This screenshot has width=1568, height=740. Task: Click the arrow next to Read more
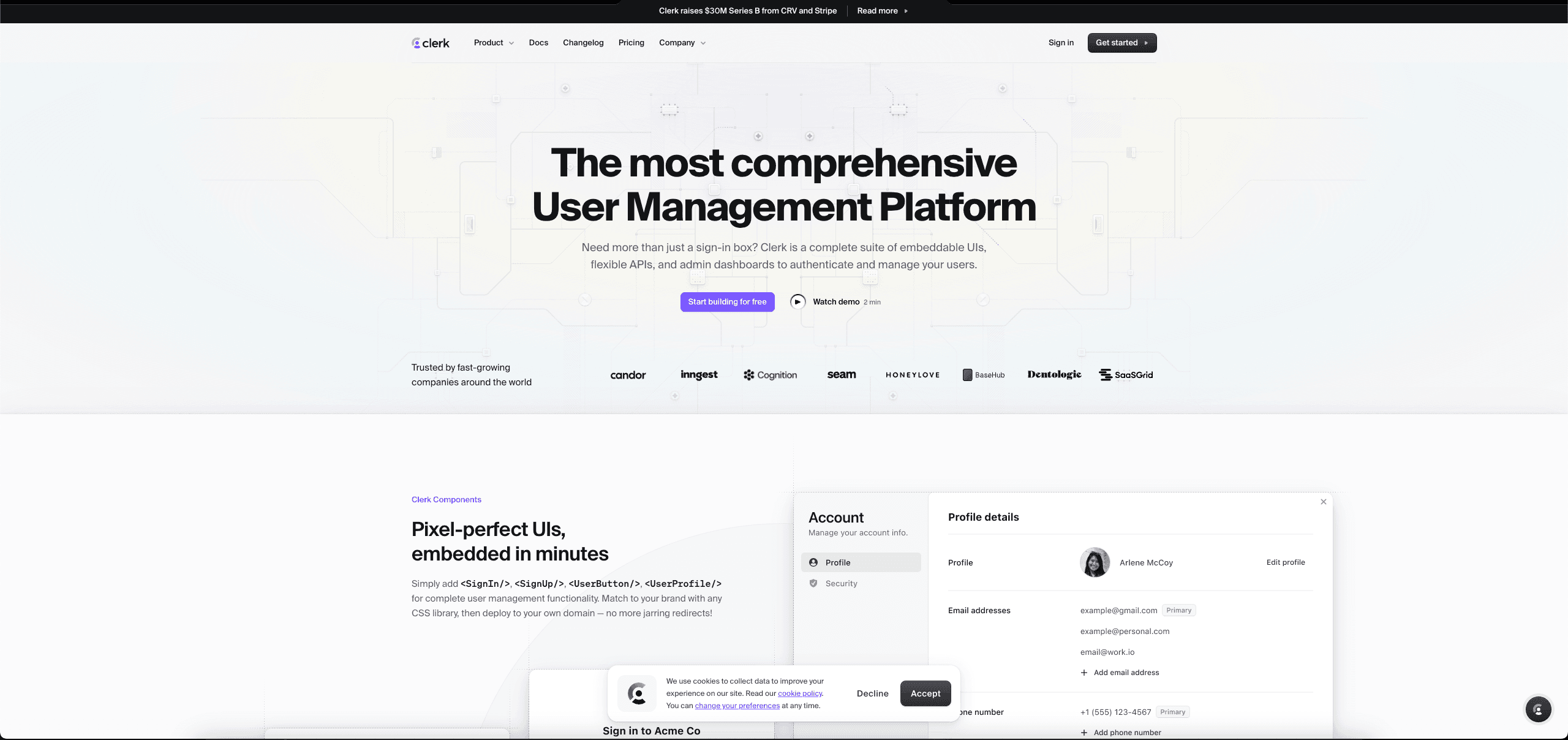906,11
